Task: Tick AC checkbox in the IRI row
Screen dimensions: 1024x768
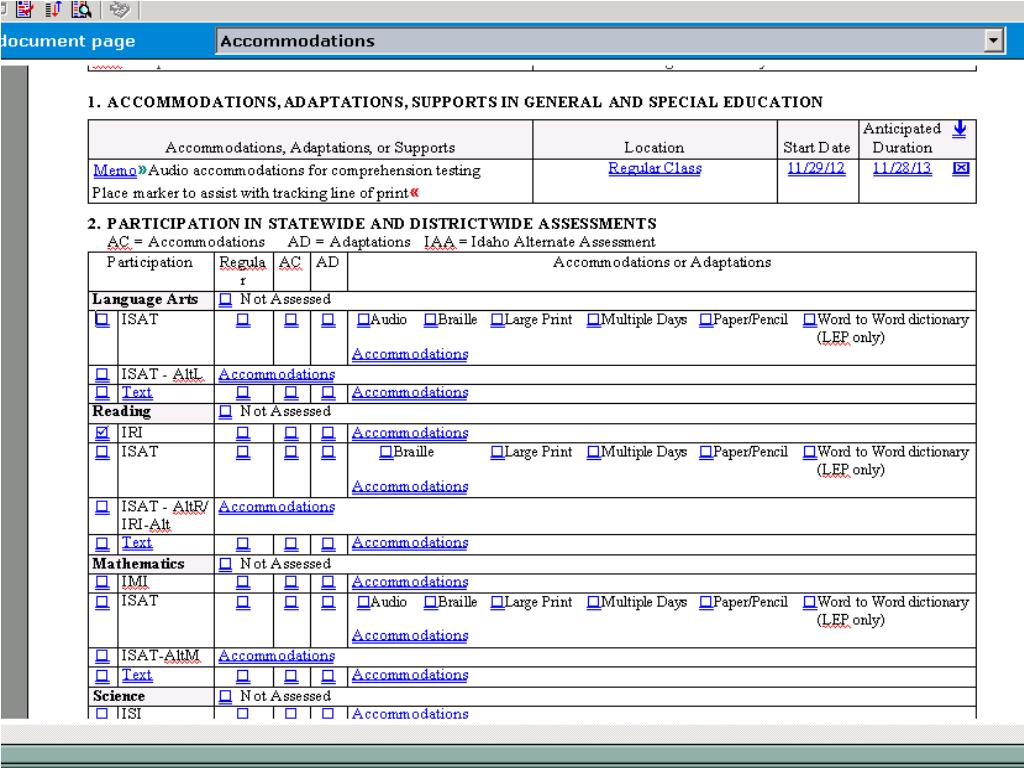Action: pos(291,433)
